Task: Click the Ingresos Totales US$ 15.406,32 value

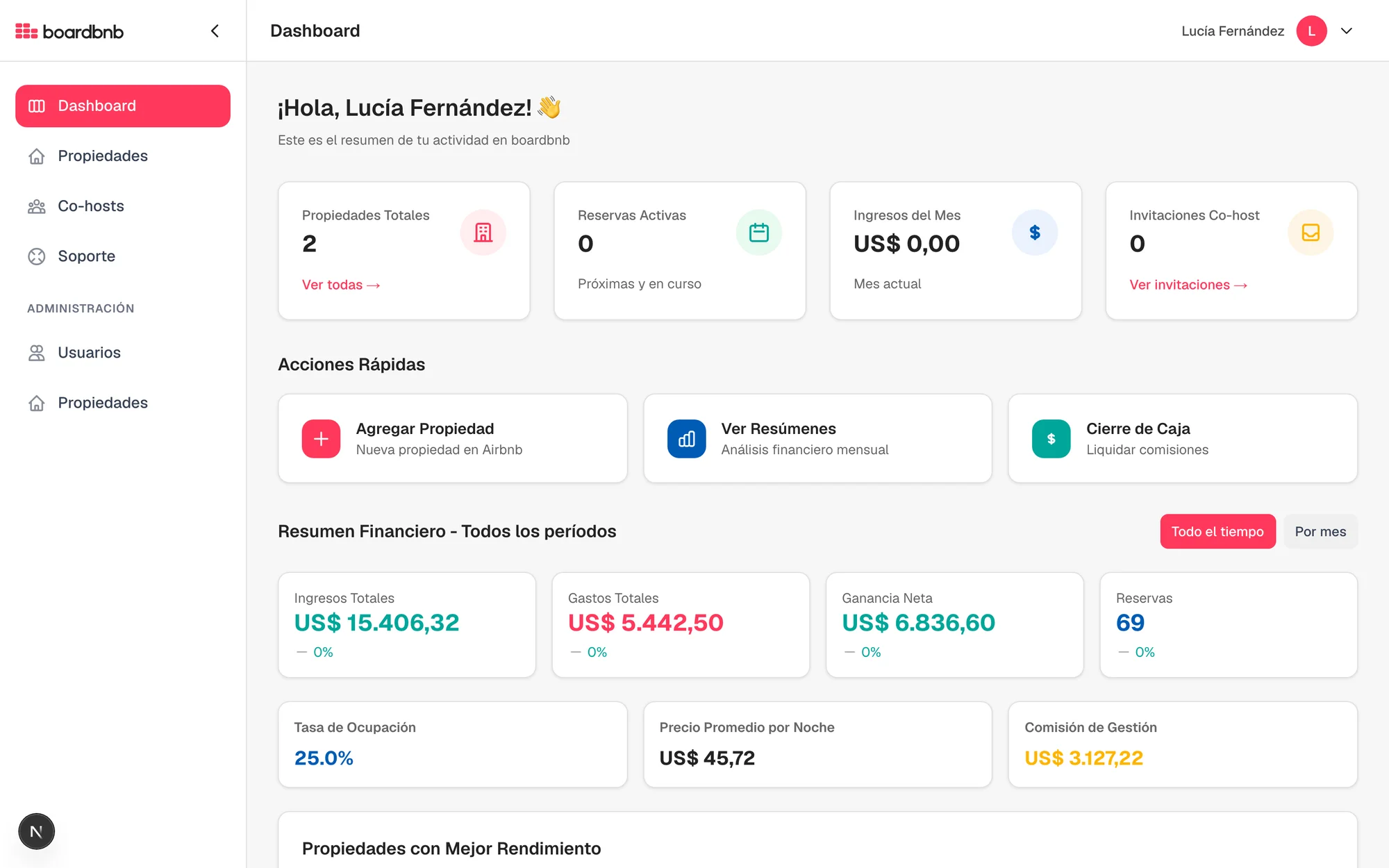Action: pos(376,623)
